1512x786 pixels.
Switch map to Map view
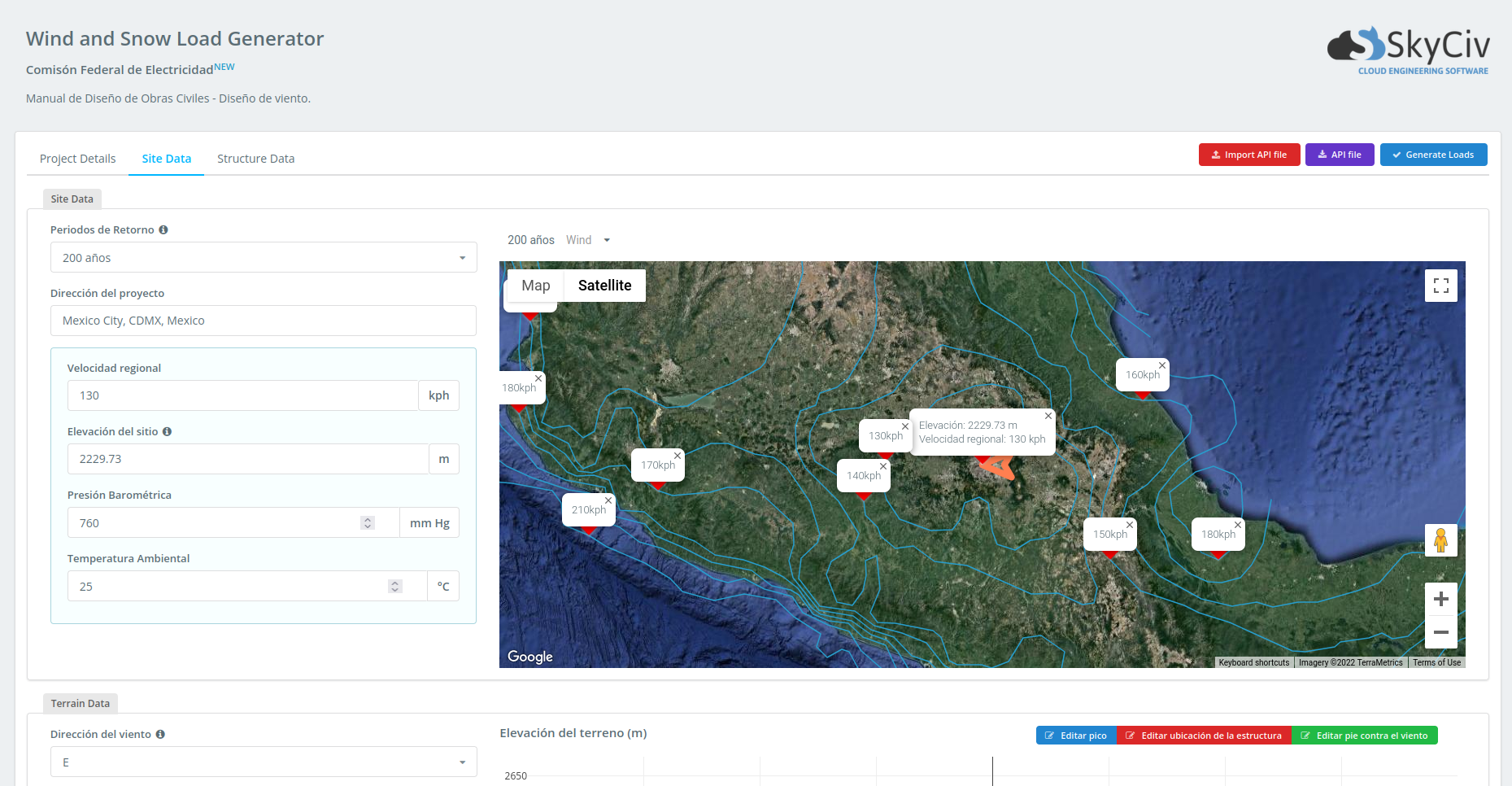click(535, 286)
